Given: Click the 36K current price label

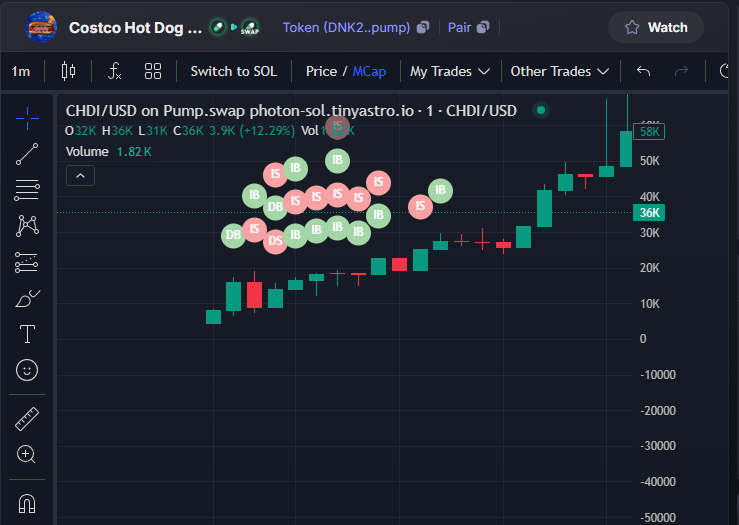Looking at the screenshot, I should click(649, 213).
